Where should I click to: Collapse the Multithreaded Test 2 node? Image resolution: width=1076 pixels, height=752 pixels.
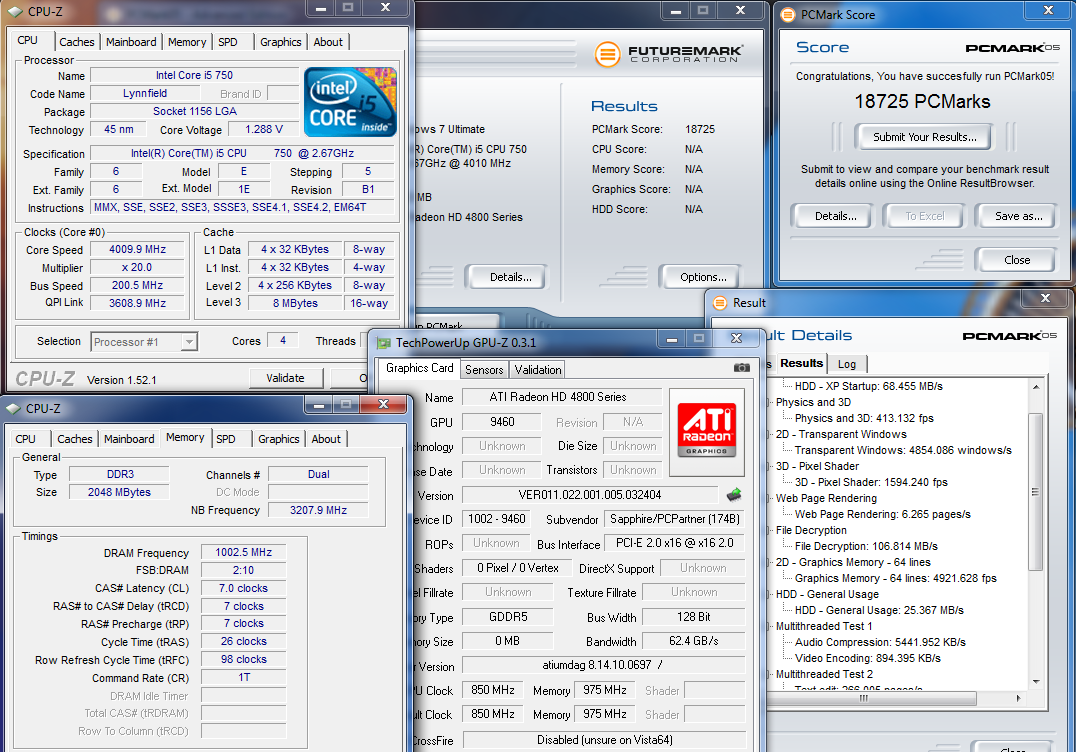point(769,674)
